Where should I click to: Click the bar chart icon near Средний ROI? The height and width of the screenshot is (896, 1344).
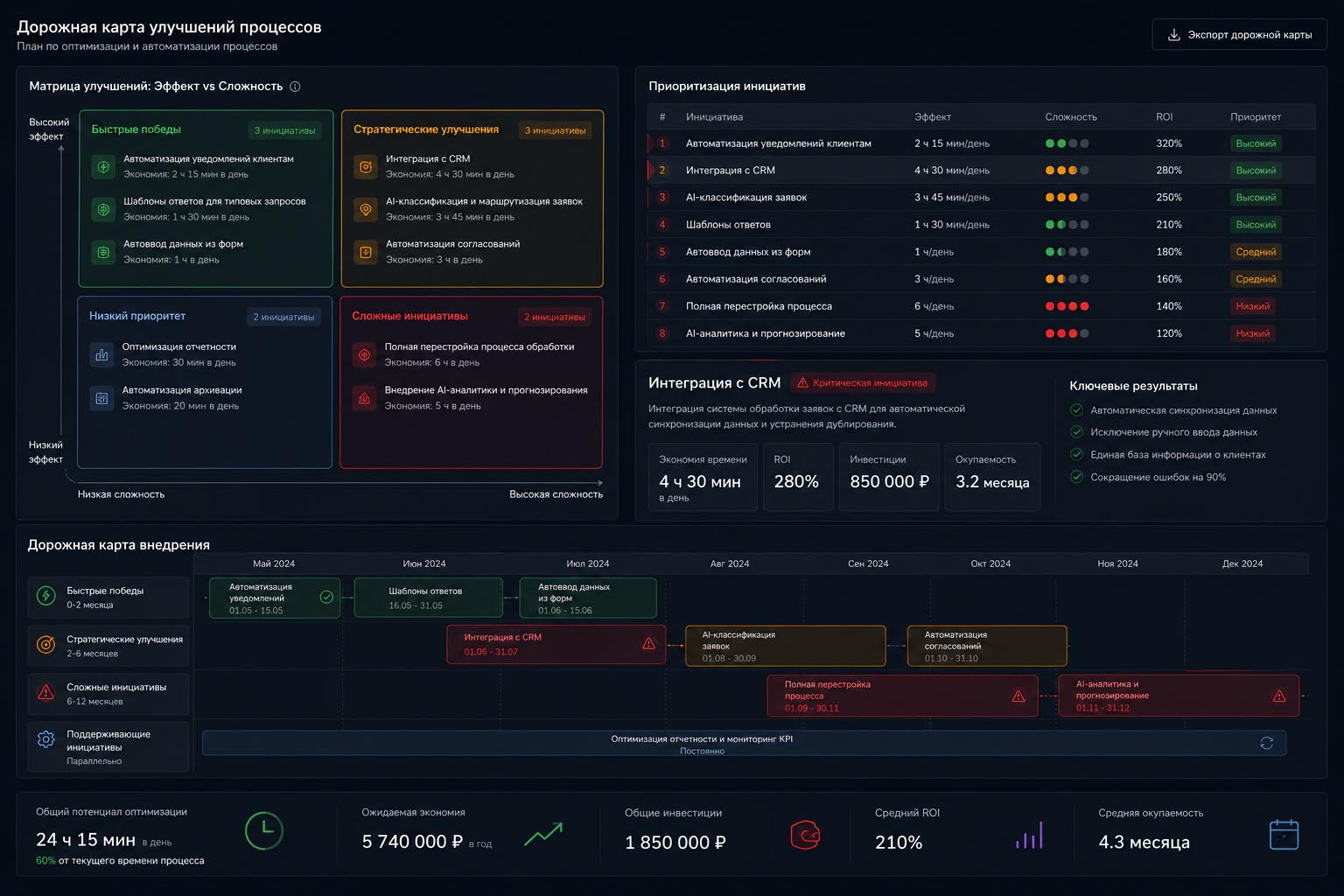pos(1029,836)
